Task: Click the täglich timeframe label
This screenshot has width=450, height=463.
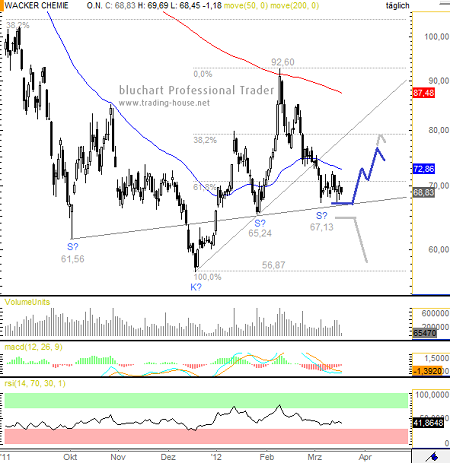Action: [x=397, y=6]
